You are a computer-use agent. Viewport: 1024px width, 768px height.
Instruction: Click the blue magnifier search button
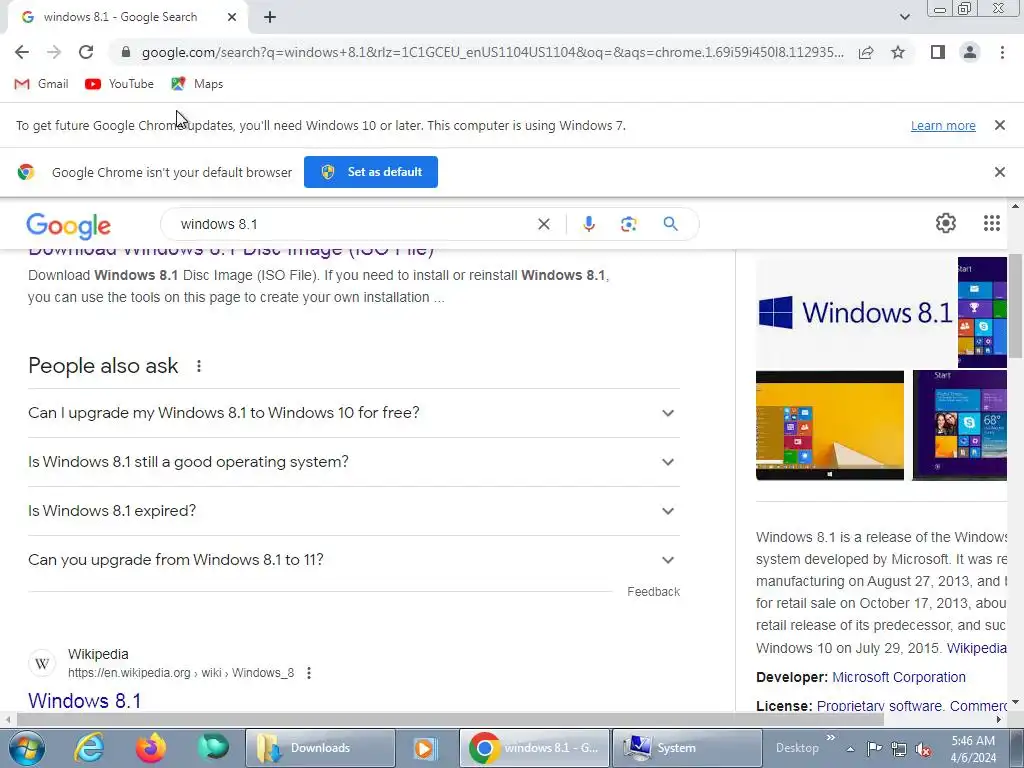(x=670, y=224)
